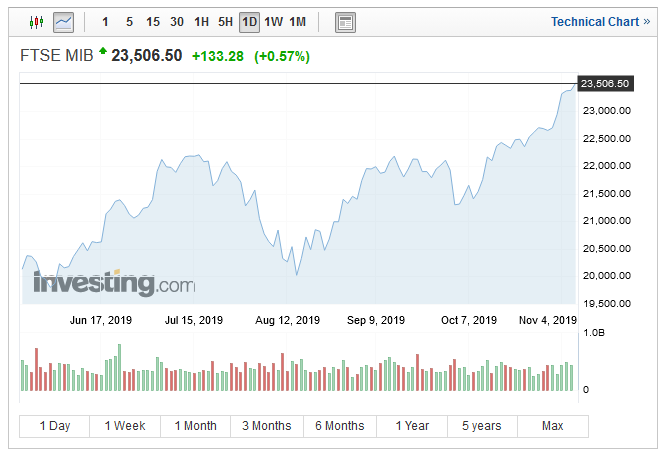This screenshot has height=456, width=667.
Task: Choose the 1H interval
Action: (201, 22)
